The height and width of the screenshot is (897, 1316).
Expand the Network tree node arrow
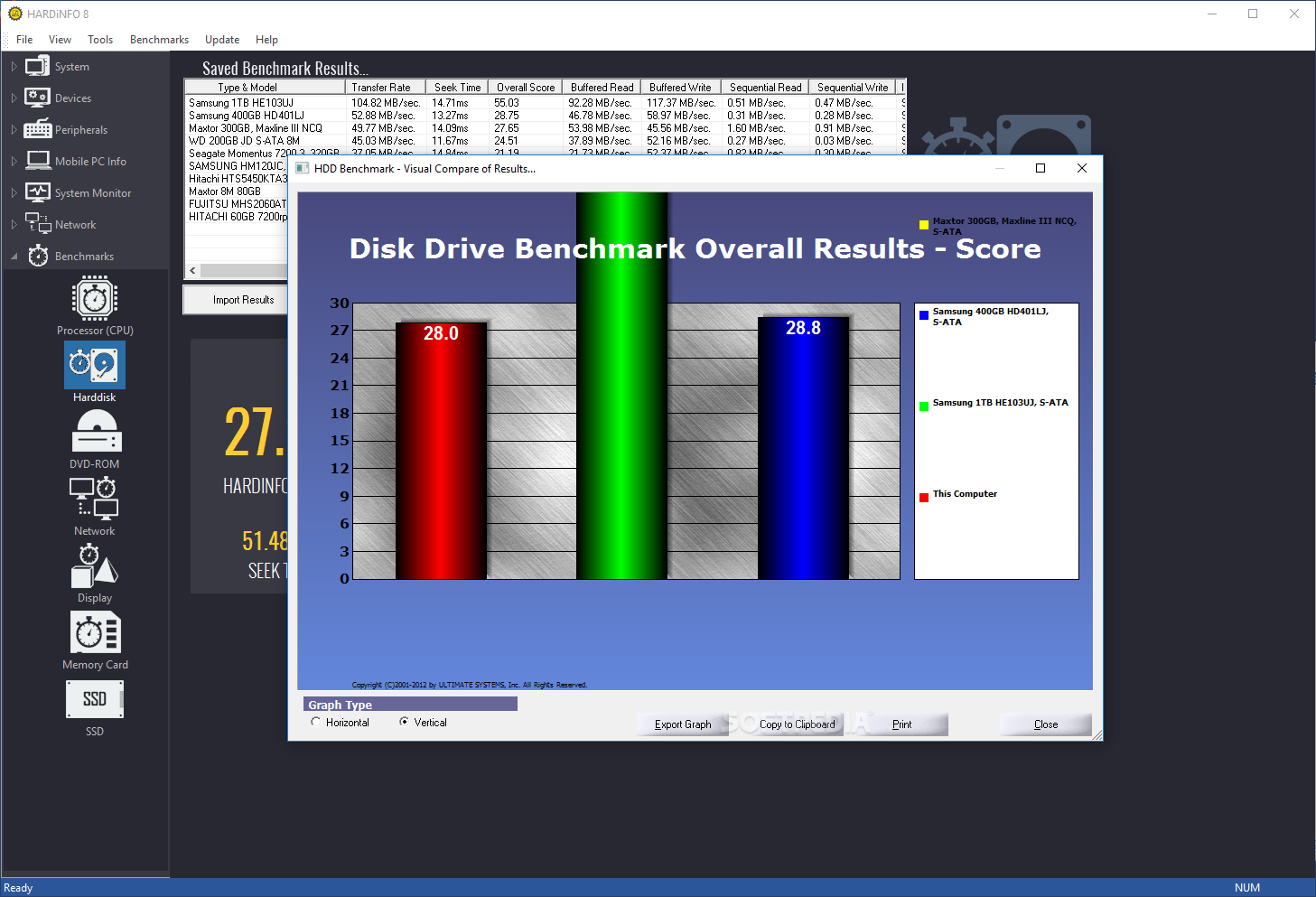coord(14,225)
